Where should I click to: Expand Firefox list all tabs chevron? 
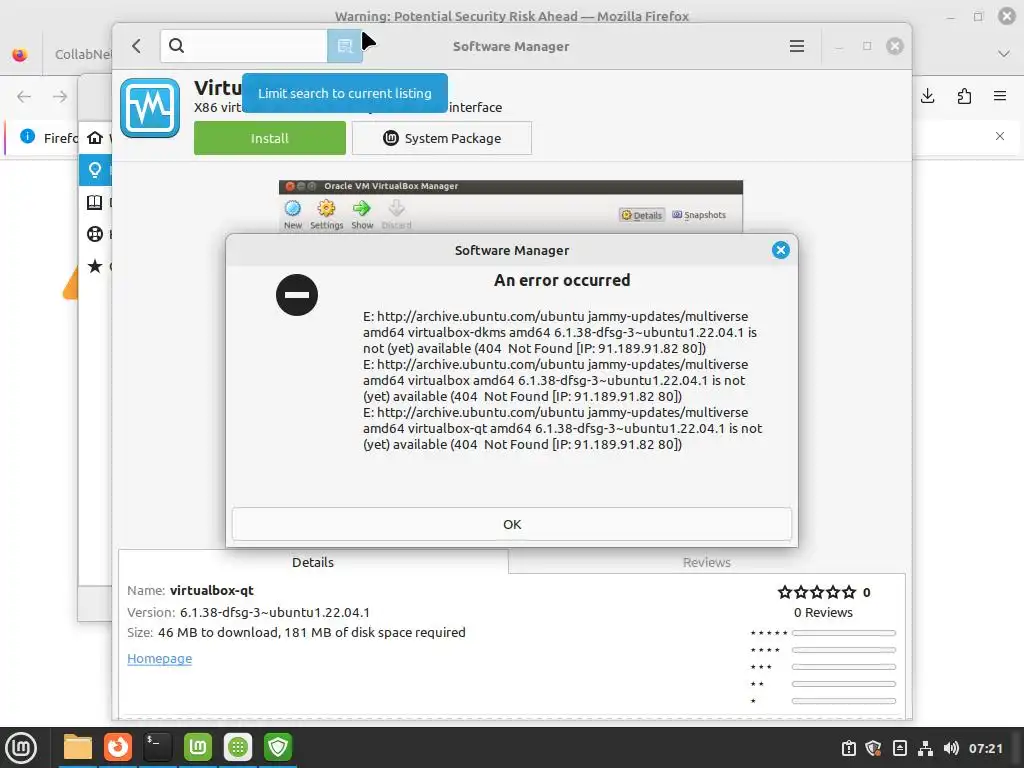(x=1004, y=54)
